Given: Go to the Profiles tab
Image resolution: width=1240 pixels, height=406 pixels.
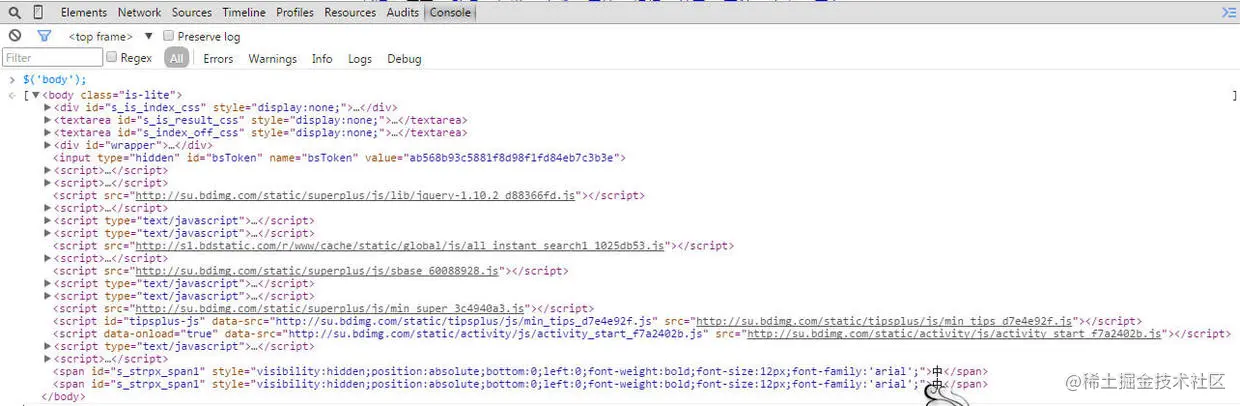Looking at the screenshot, I should pos(295,13).
